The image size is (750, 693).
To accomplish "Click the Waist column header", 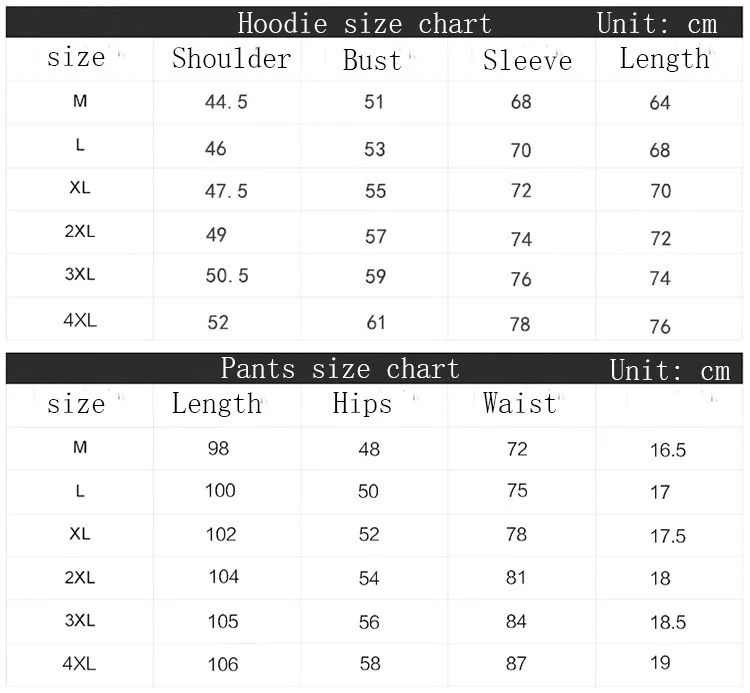I will pyautogui.click(x=520, y=403).
